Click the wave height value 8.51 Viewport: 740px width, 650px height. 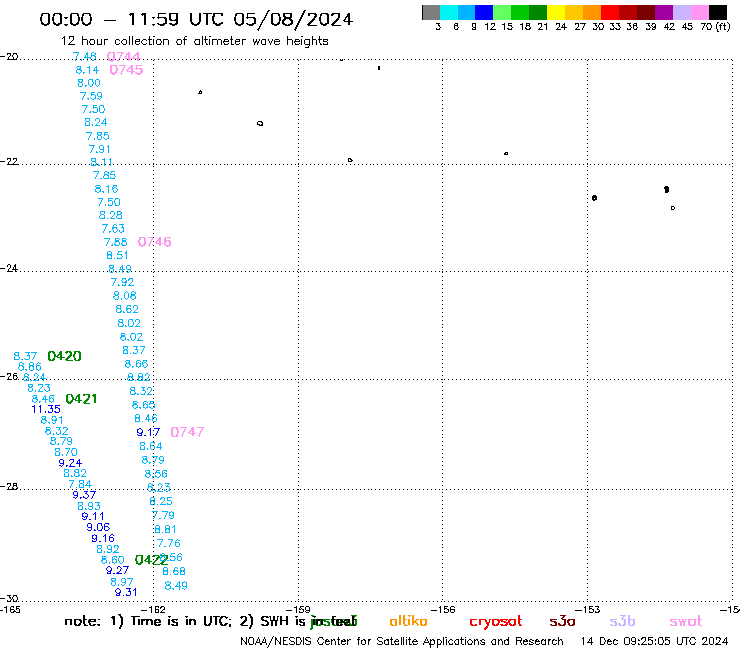pyautogui.click(x=118, y=255)
